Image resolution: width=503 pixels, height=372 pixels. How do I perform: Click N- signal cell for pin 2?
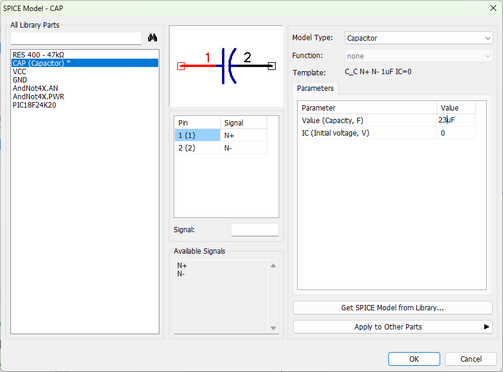pyautogui.click(x=243, y=148)
